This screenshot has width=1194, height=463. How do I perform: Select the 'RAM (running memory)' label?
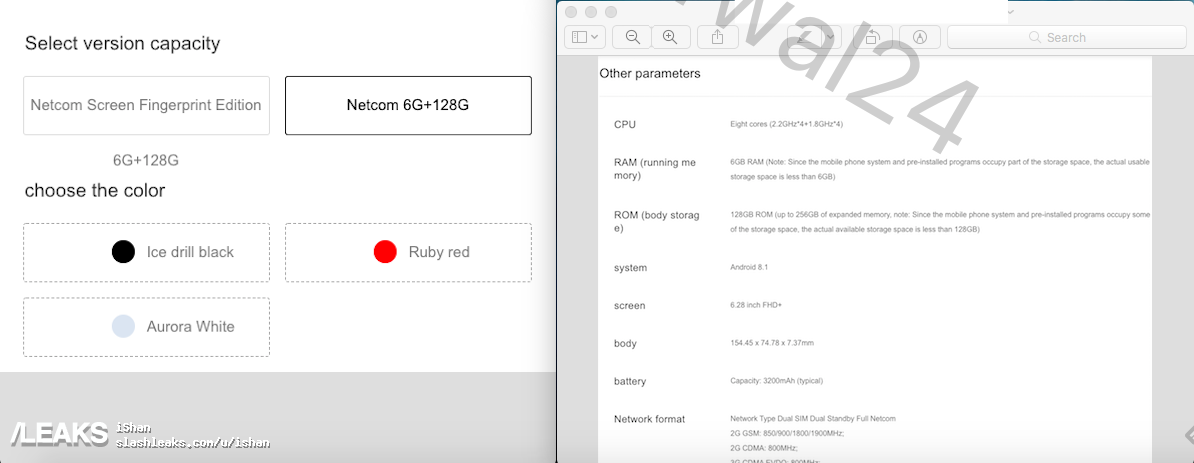coord(655,170)
